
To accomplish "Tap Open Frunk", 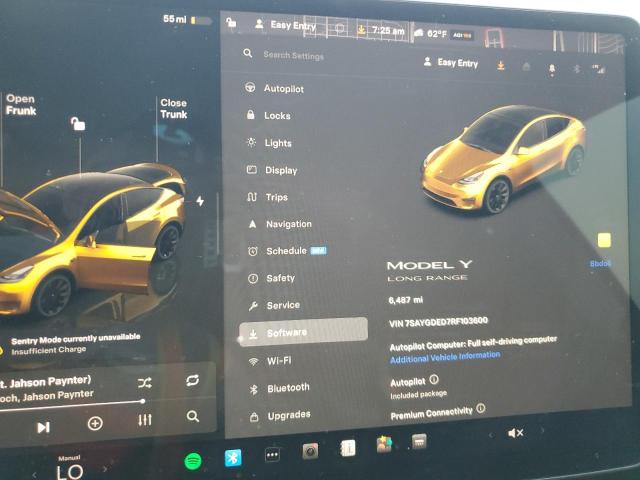I will click(21, 105).
